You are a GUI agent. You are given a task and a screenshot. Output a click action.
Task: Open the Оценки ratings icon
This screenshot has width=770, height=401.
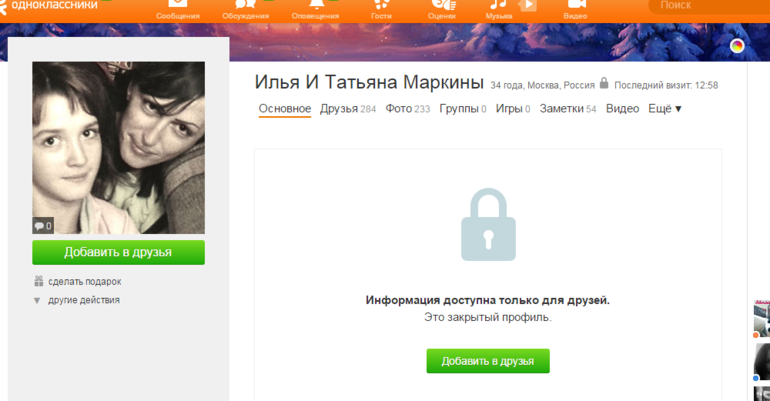[441, 4]
